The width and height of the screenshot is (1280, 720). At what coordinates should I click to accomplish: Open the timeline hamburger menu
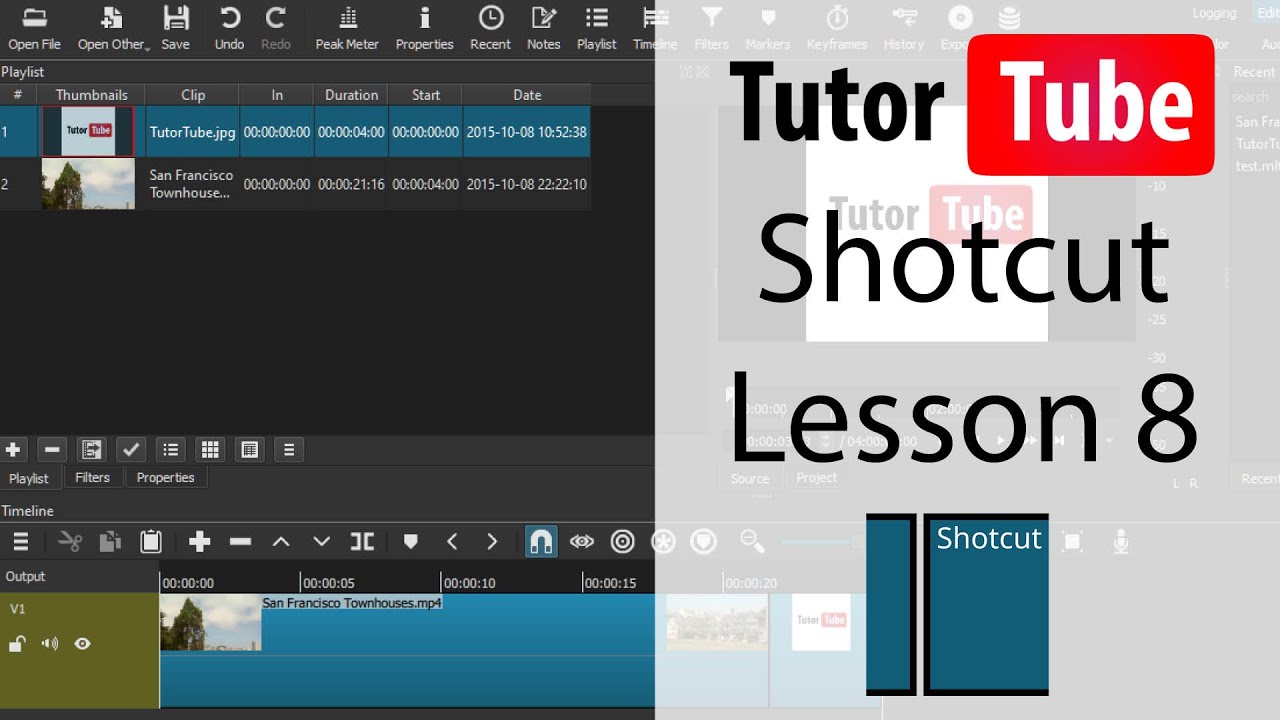coord(20,542)
